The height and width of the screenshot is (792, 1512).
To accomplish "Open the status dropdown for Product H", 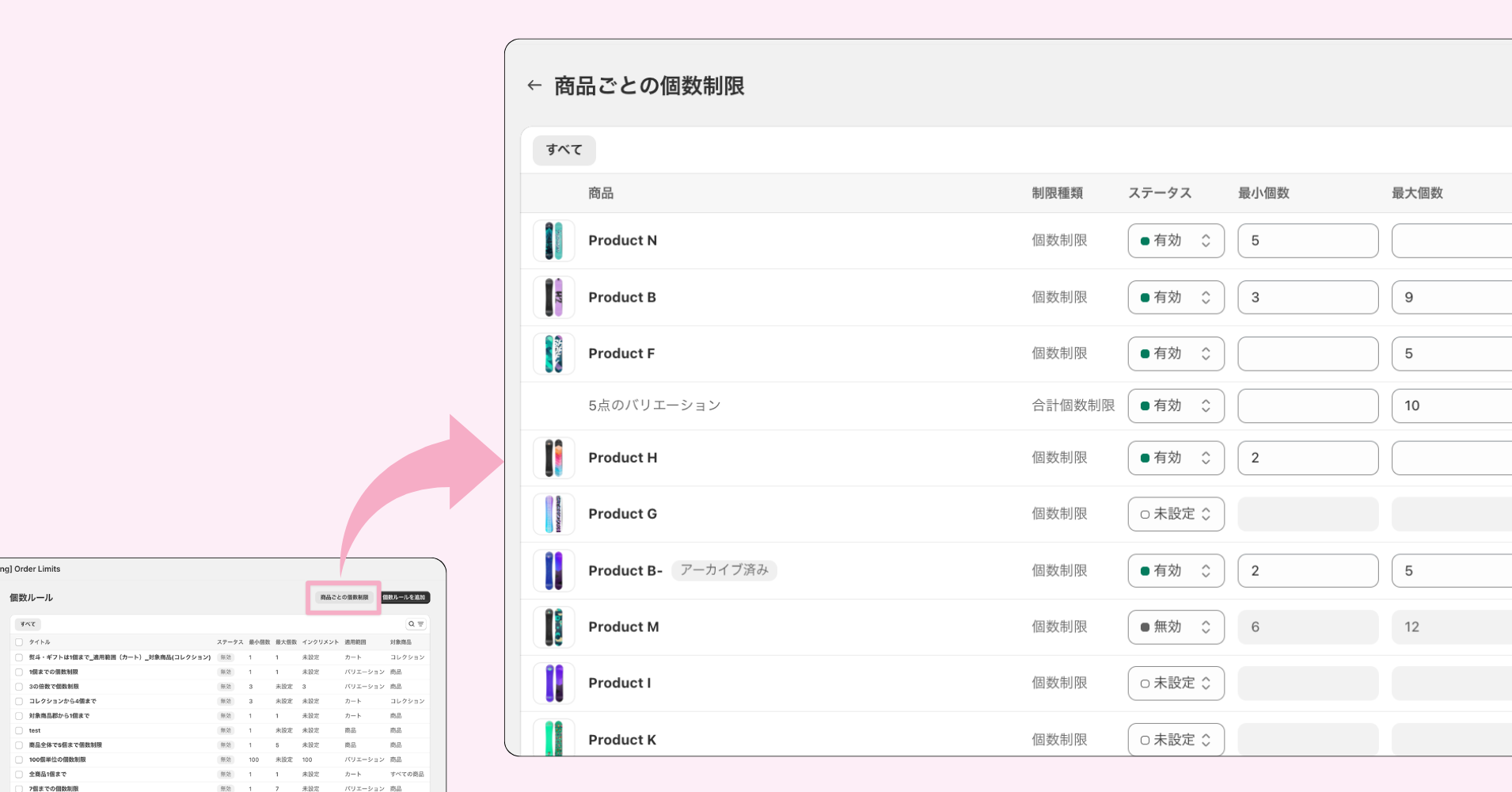I will click(x=1176, y=458).
